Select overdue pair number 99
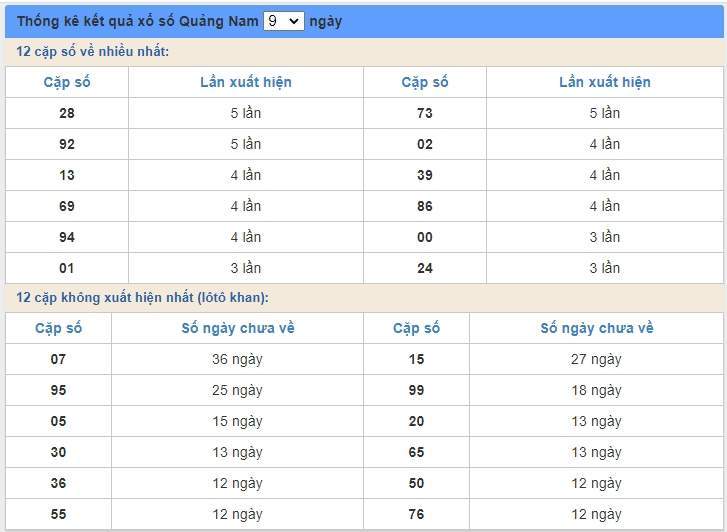 click(x=417, y=390)
